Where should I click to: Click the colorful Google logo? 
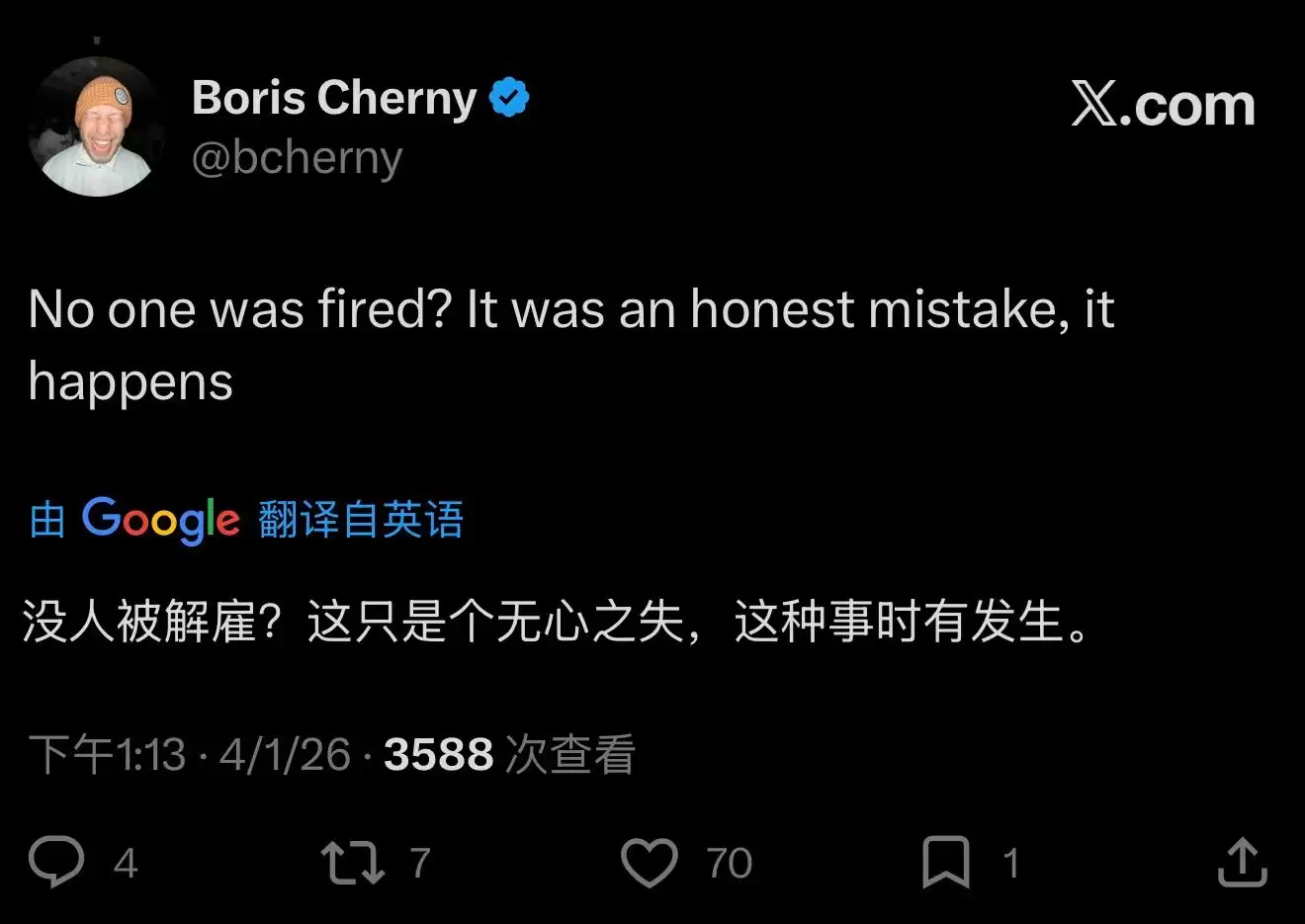coord(160,520)
